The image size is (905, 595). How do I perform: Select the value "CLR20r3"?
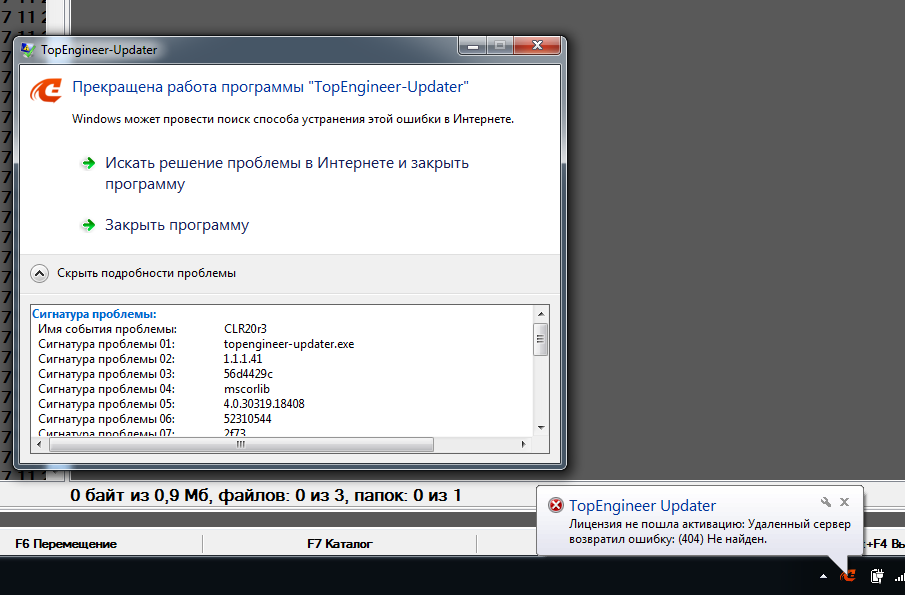tap(245, 329)
